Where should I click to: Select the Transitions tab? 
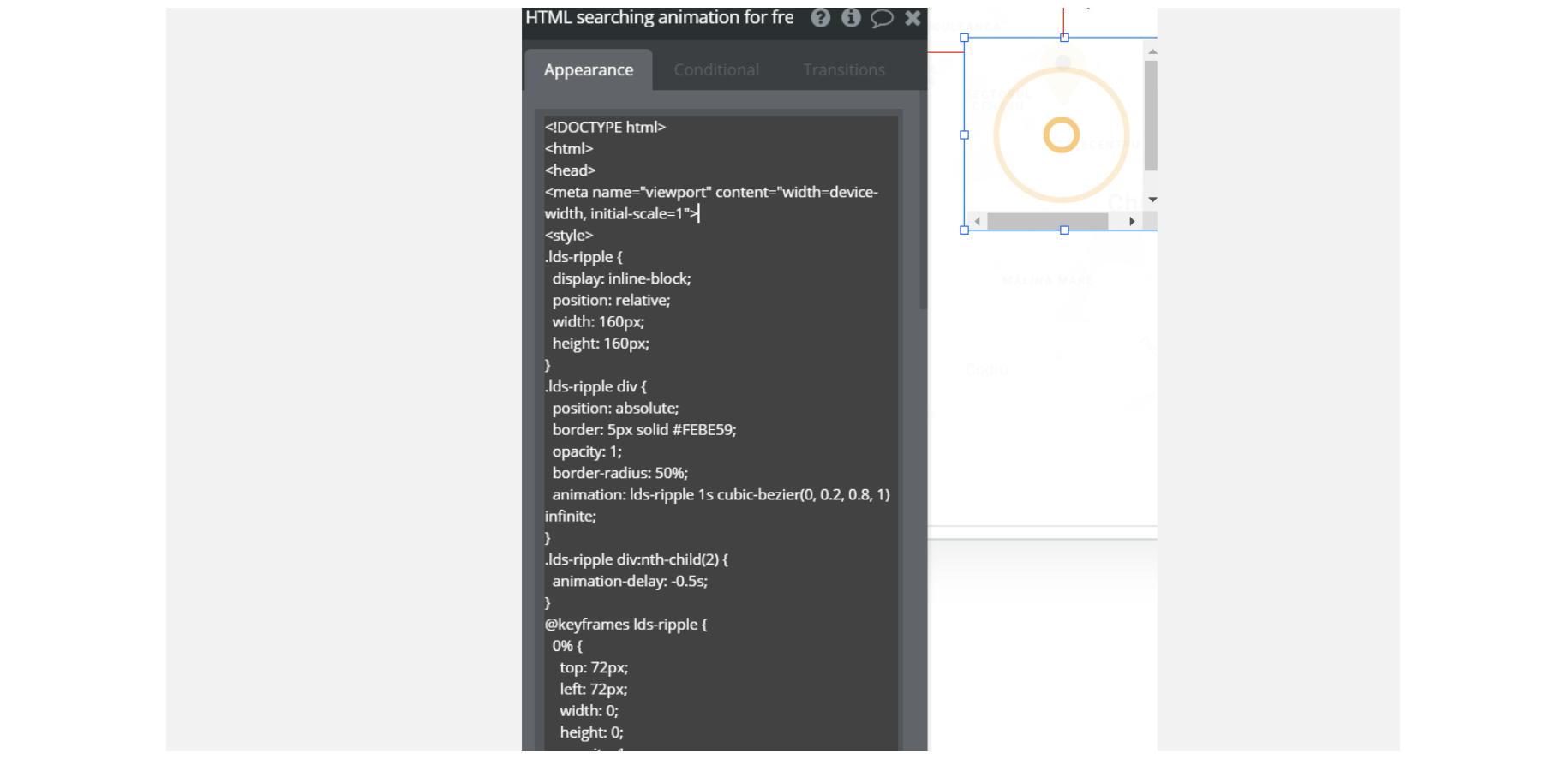pyautogui.click(x=843, y=70)
